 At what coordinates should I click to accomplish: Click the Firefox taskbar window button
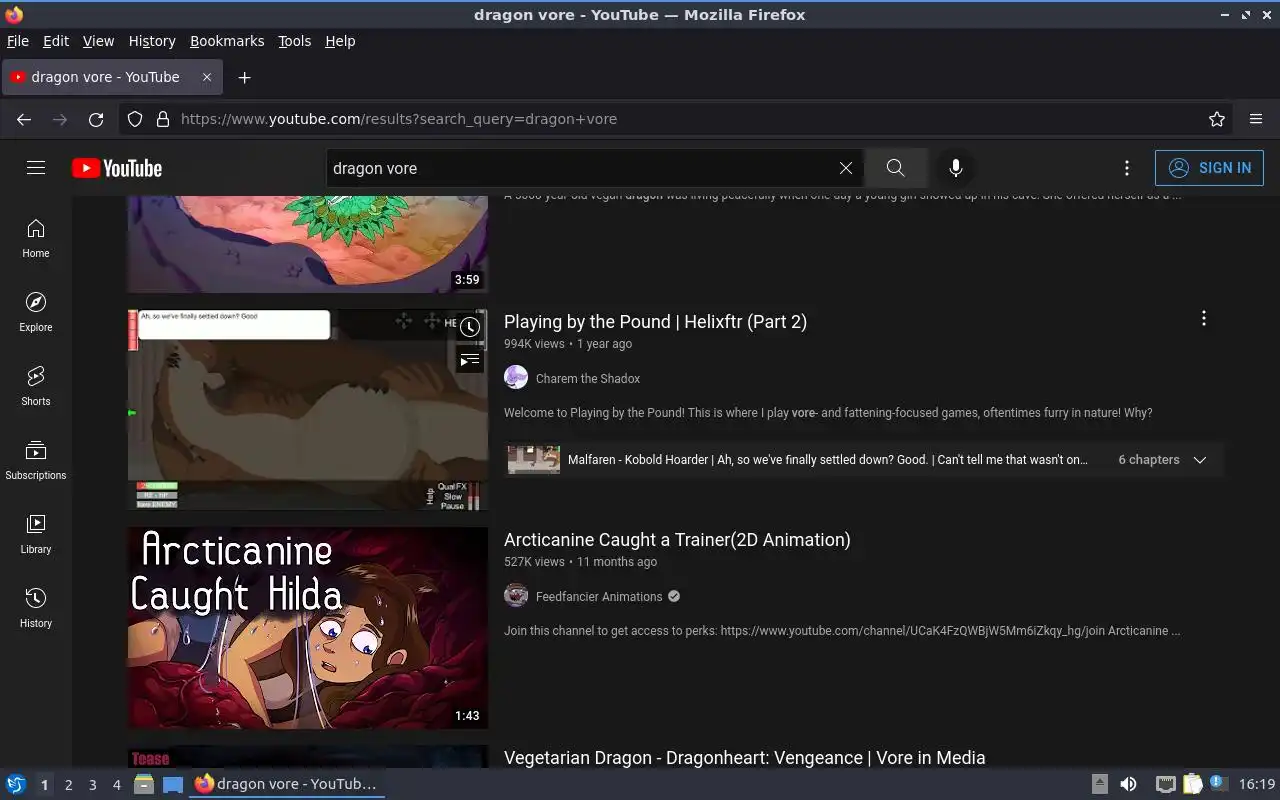(x=287, y=784)
